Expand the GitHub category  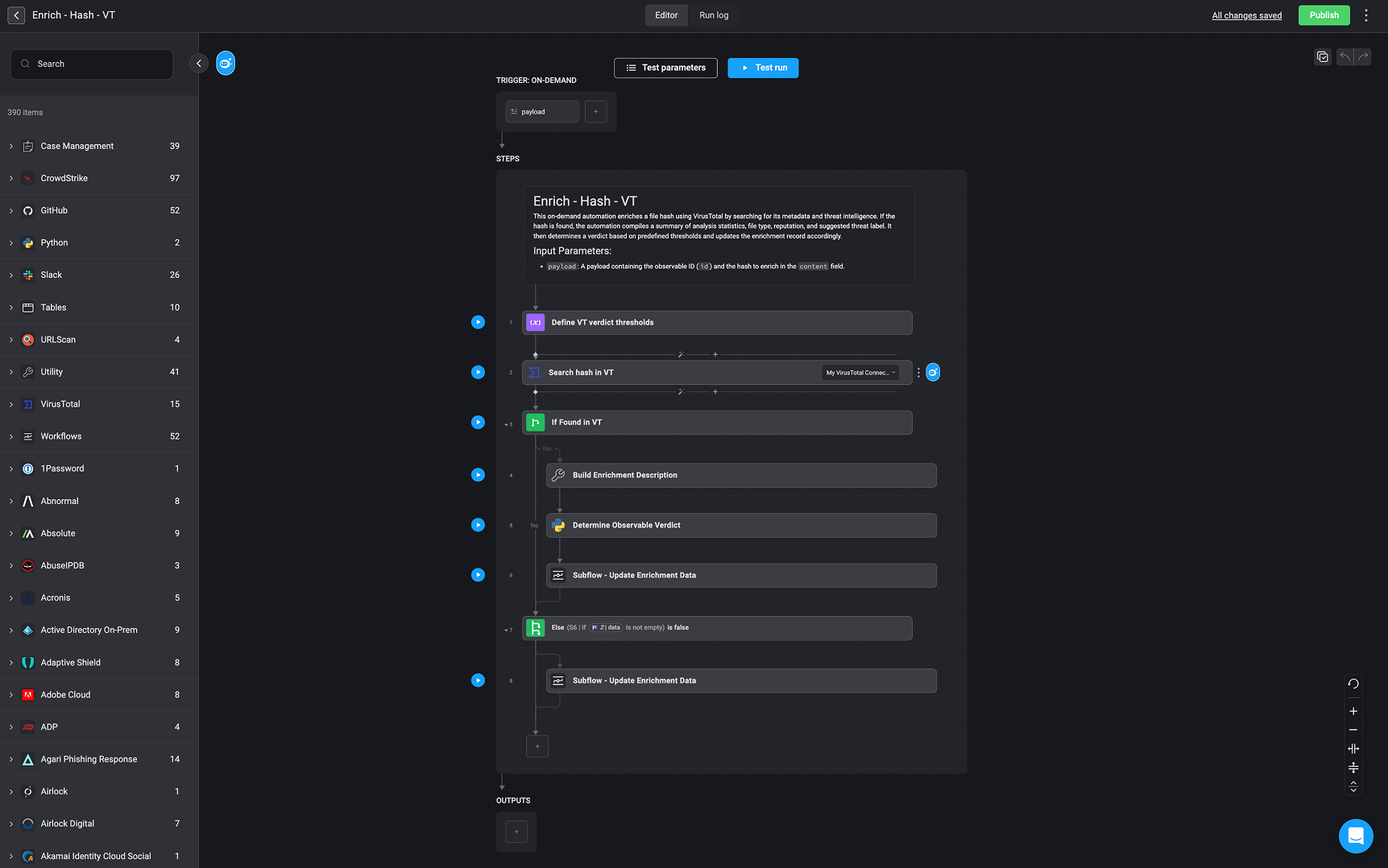coord(11,210)
